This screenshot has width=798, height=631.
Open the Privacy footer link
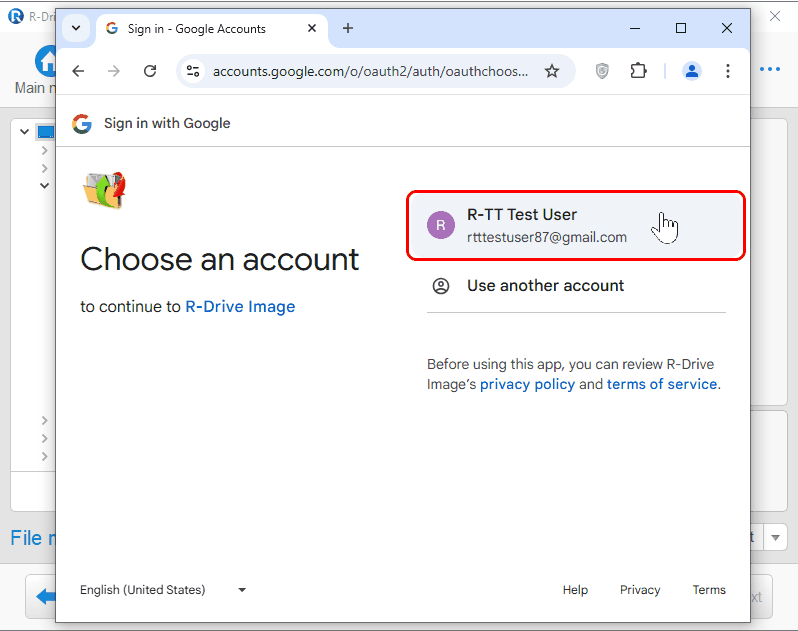coord(640,590)
